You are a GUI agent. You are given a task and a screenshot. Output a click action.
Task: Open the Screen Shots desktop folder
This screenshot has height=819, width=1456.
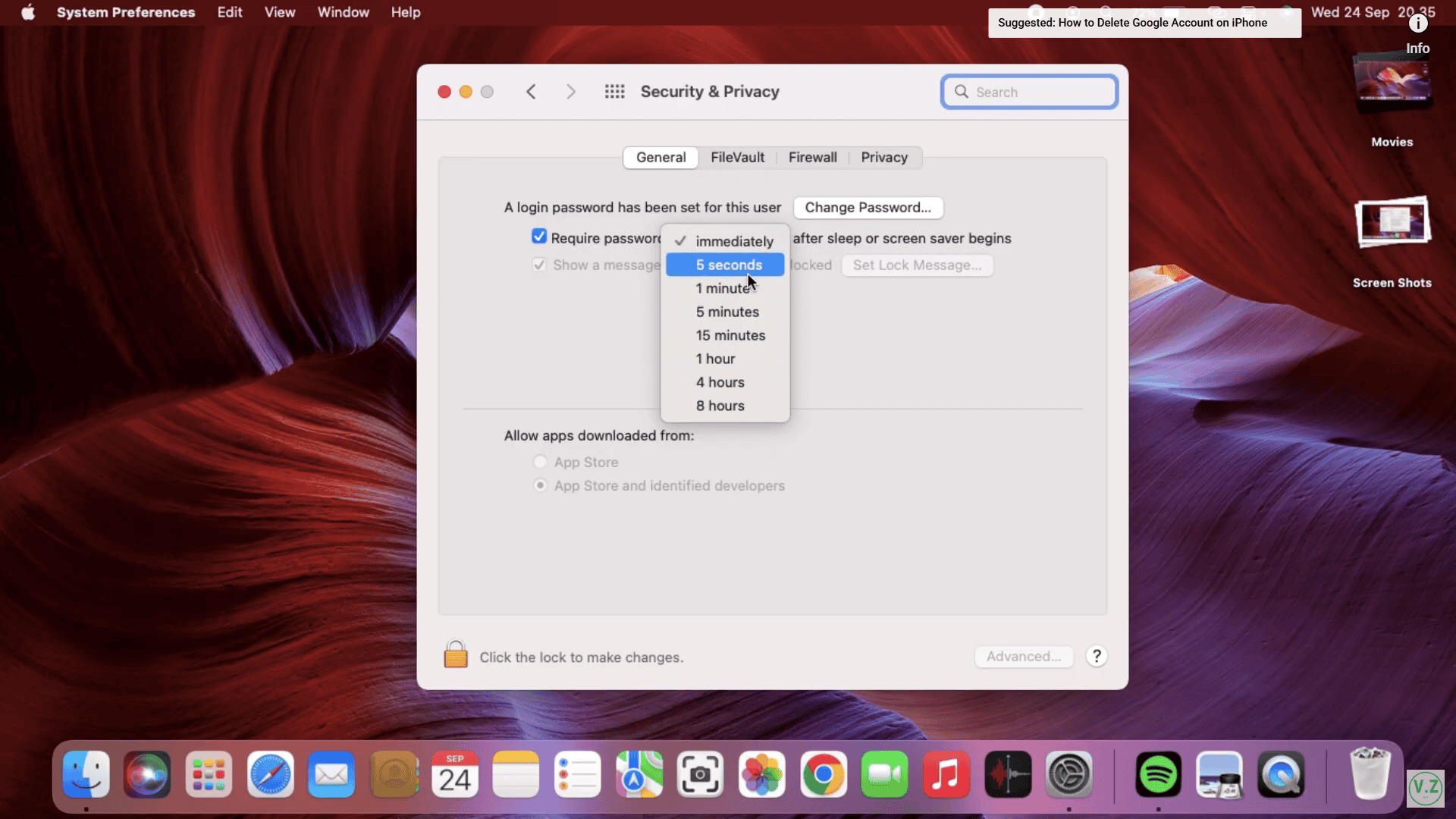point(1392,243)
